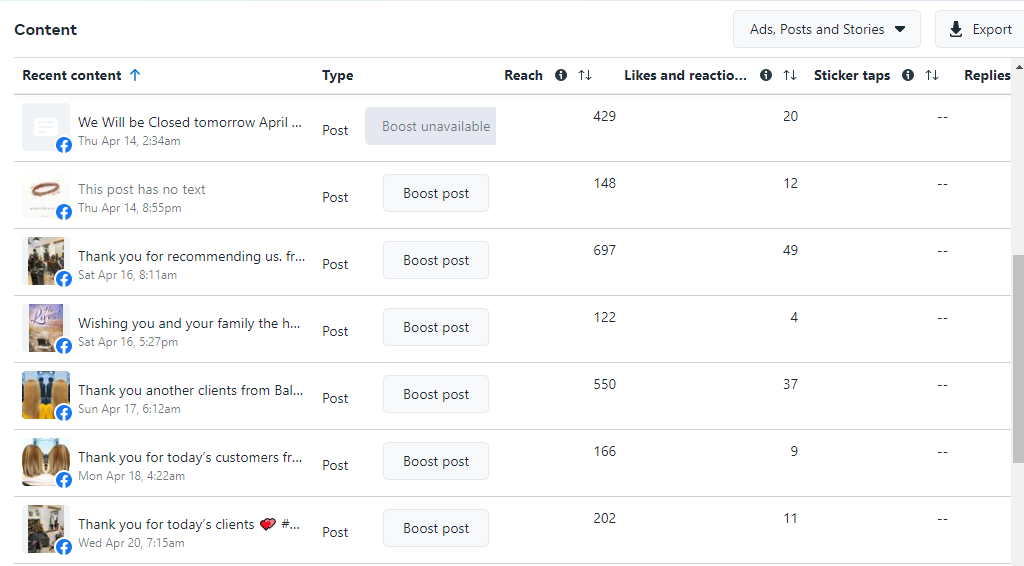Viewport: 1024px width, 566px height.
Task: Open the Mon Apr 18 post thumbnail
Action: pyautogui.click(x=45, y=461)
